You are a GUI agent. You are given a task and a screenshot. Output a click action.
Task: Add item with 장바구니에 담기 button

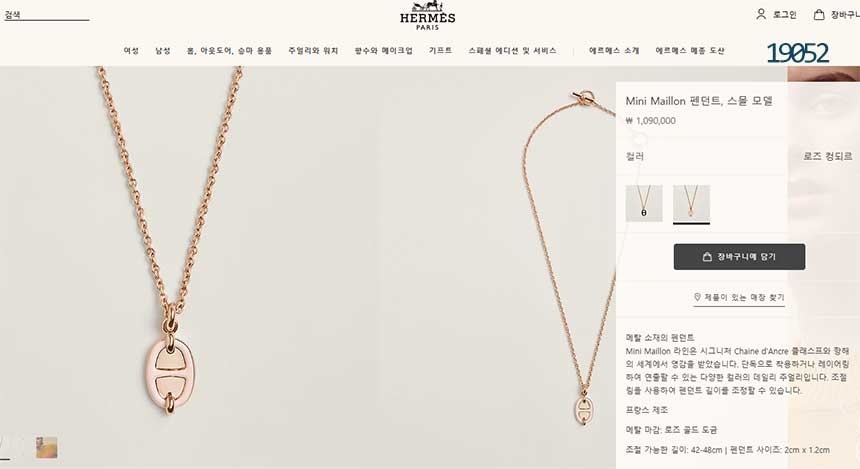739,257
